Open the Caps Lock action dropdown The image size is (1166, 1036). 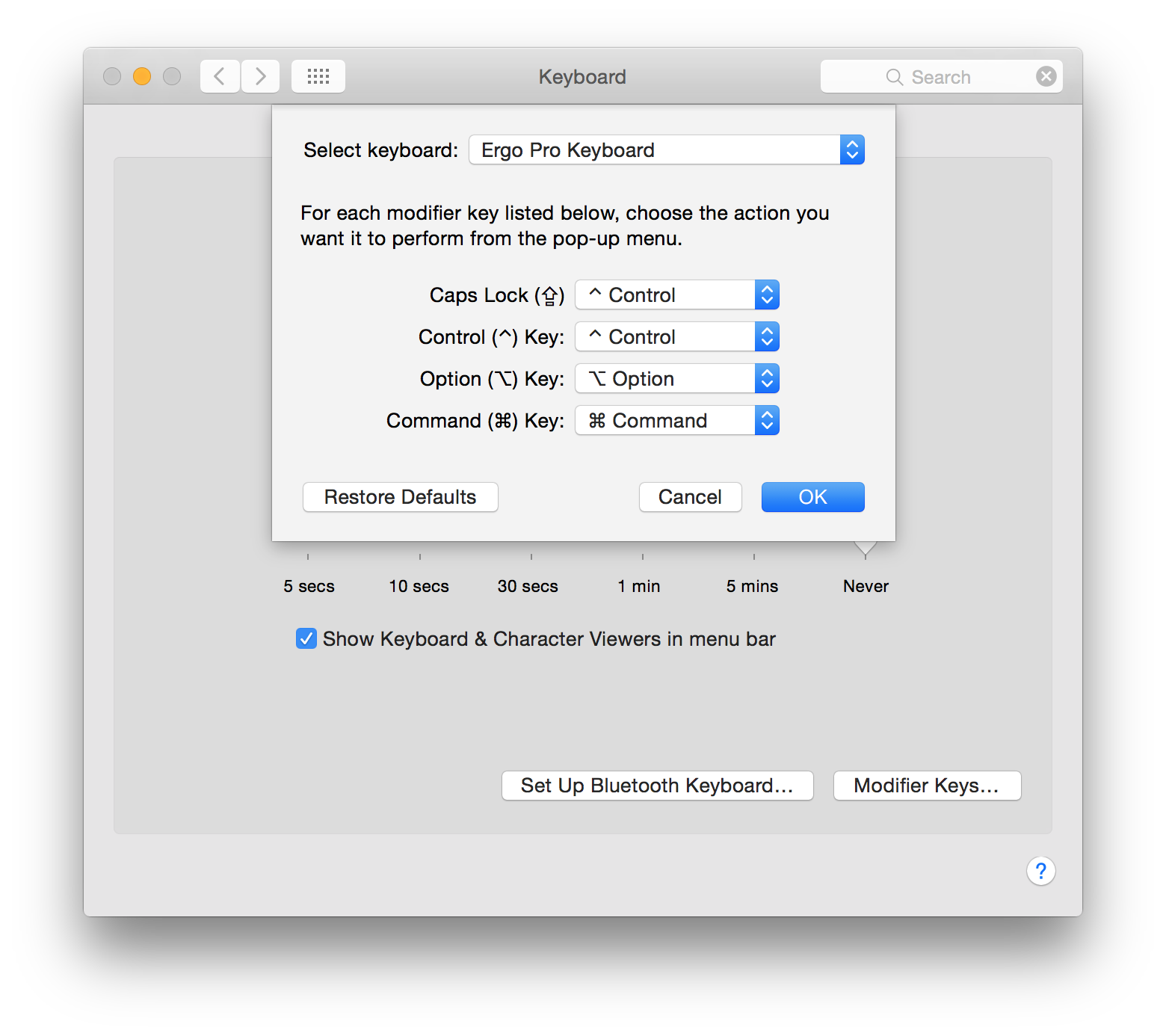coord(766,295)
